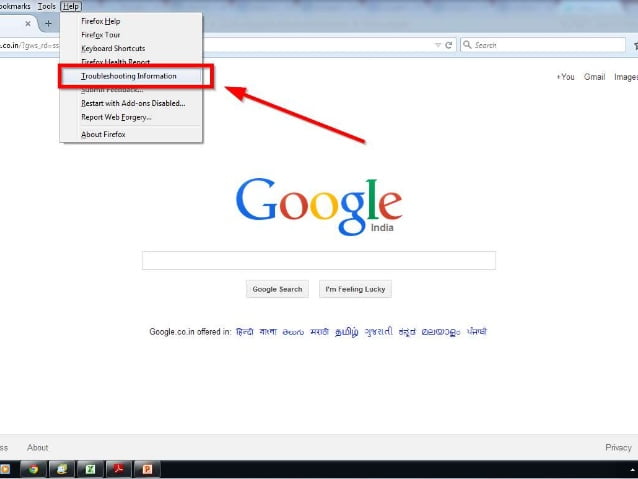Open the +You link

click(565, 77)
